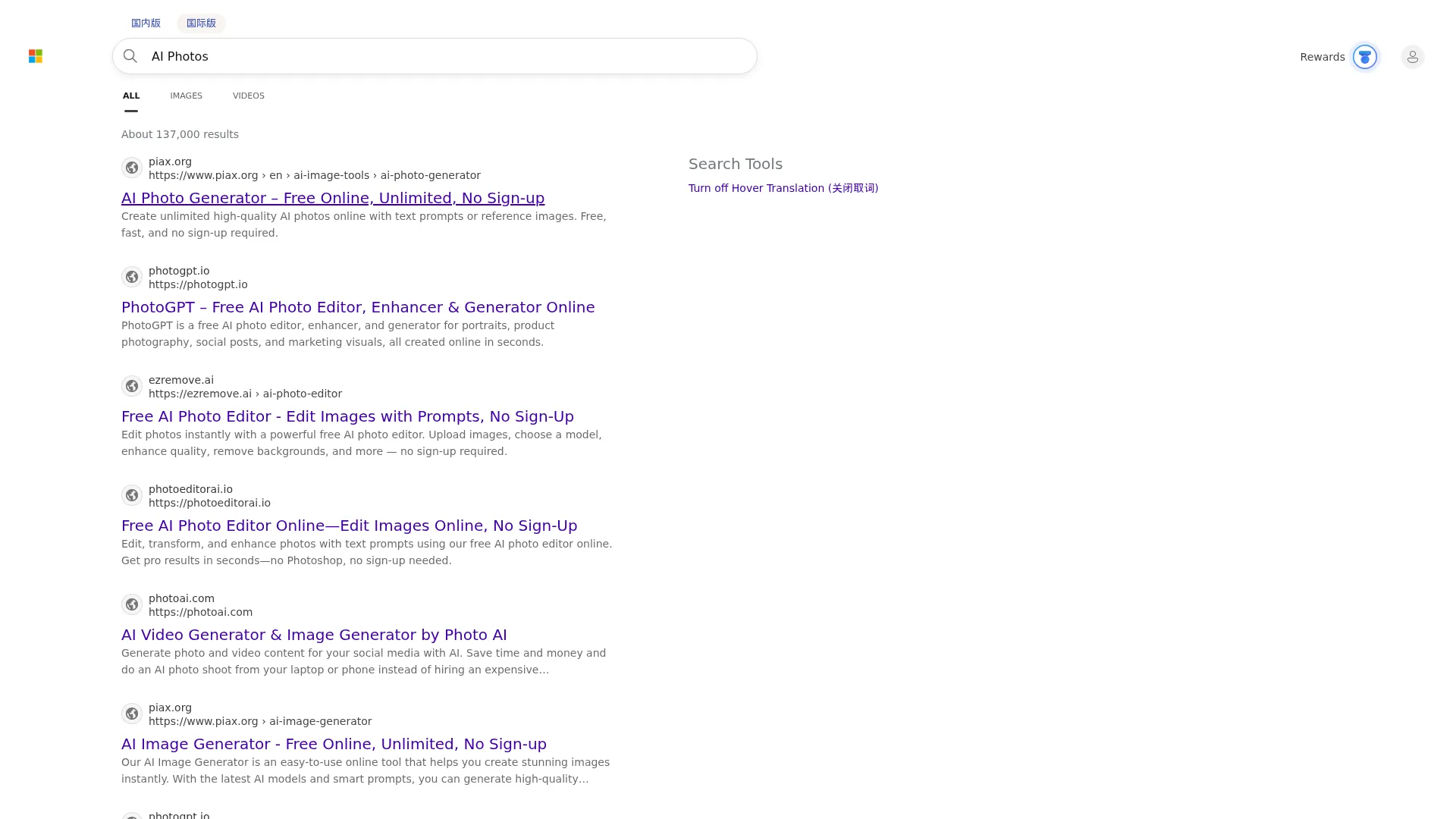Click snippet starting 'Edit, transform, and enhance photos'
This screenshot has width=1456, height=819.
point(366,552)
